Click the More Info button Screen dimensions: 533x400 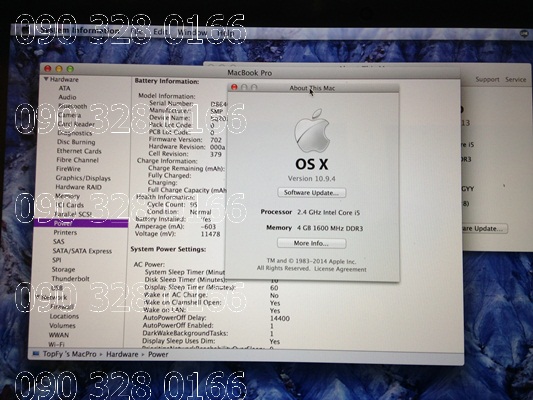pyautogui.click(x=311, y=243)
